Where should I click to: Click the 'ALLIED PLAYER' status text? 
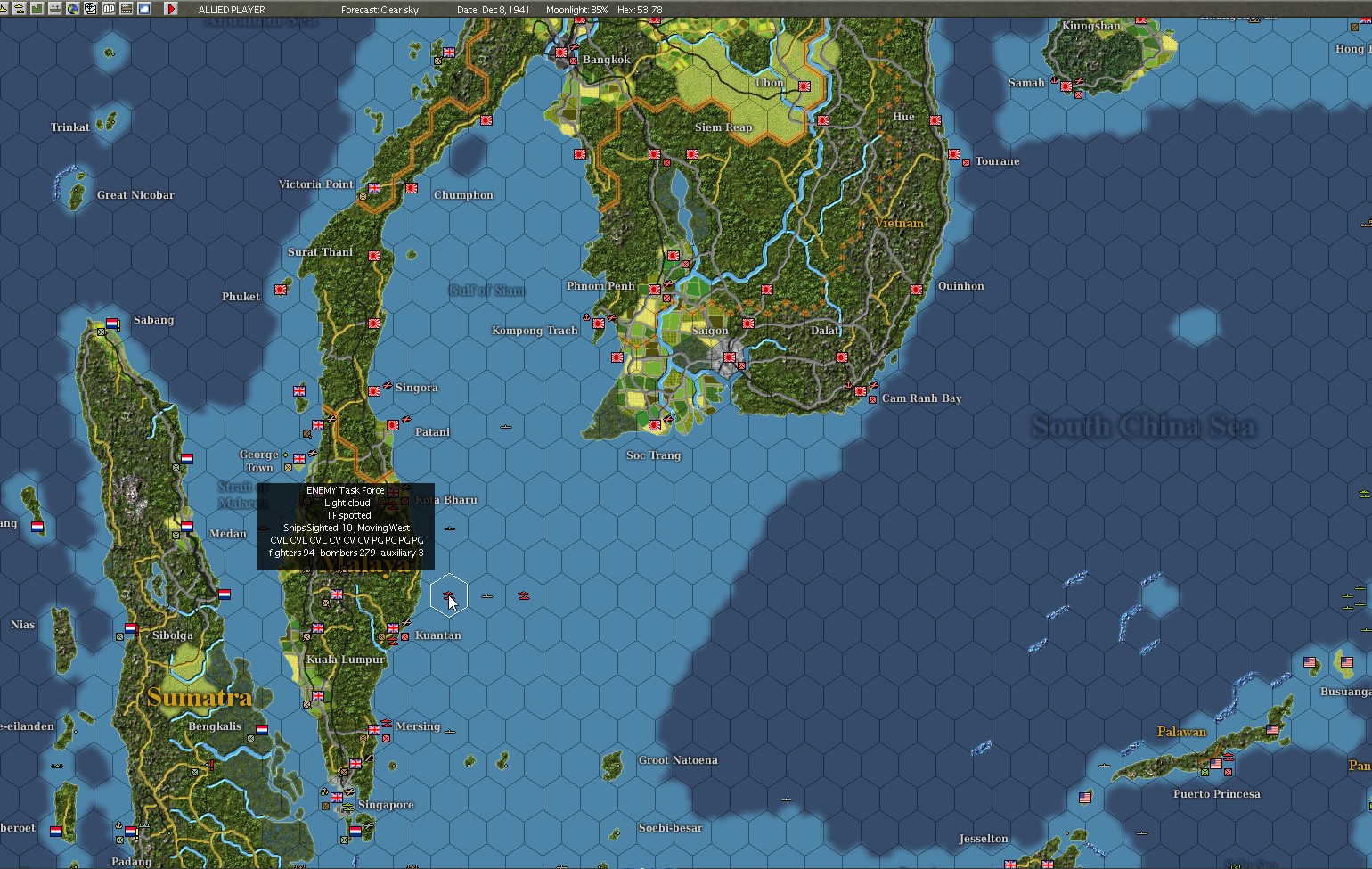[232, 10]
